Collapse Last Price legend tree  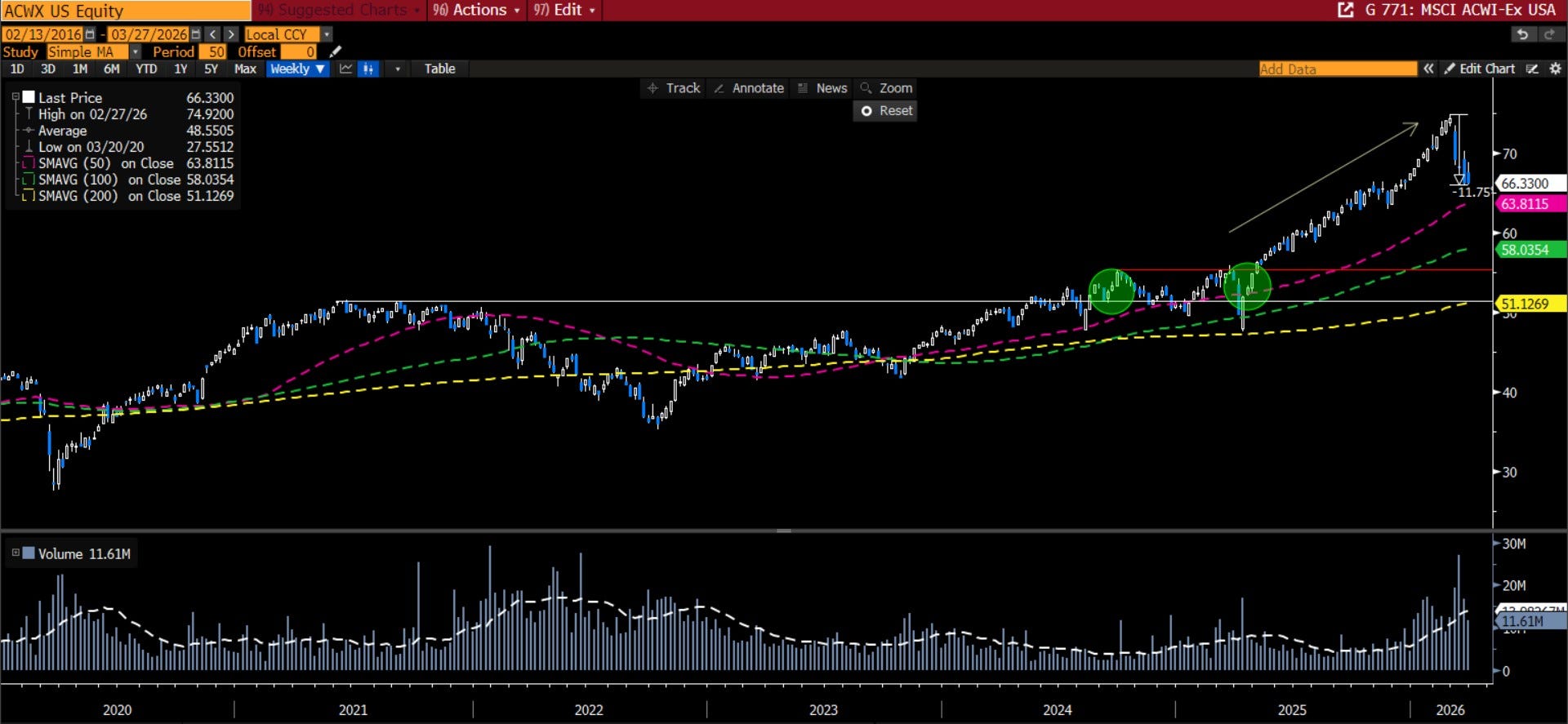16,97
